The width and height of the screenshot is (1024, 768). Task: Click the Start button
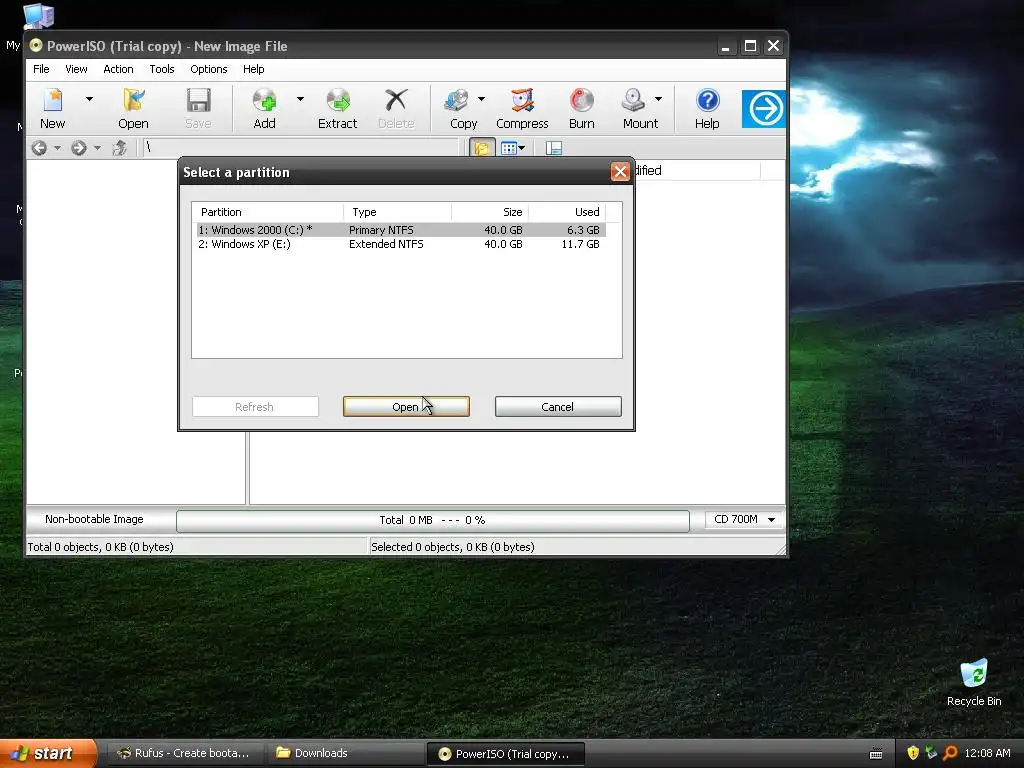[48, 753]
